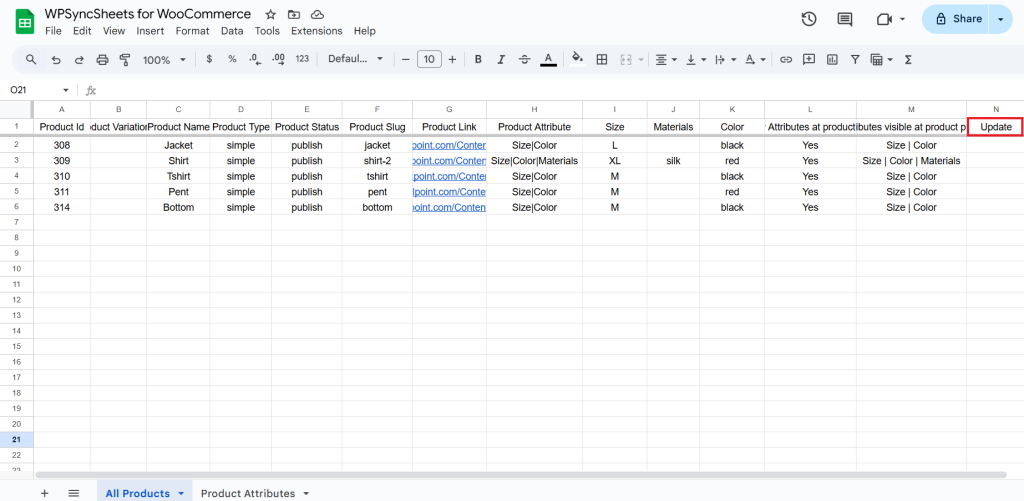The image size is (1024, 501).
Task: Open the Share options arrow
Action: click(1000, 19)
